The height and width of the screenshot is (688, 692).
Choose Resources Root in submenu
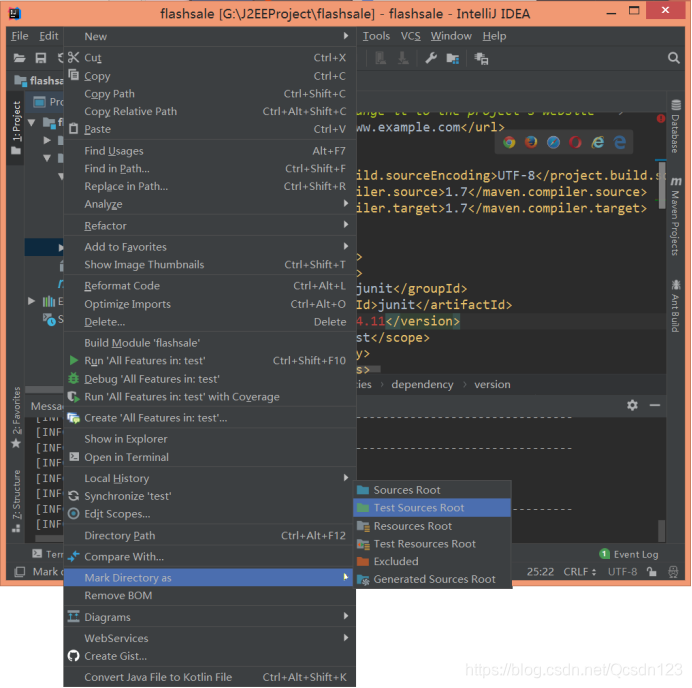432,526
